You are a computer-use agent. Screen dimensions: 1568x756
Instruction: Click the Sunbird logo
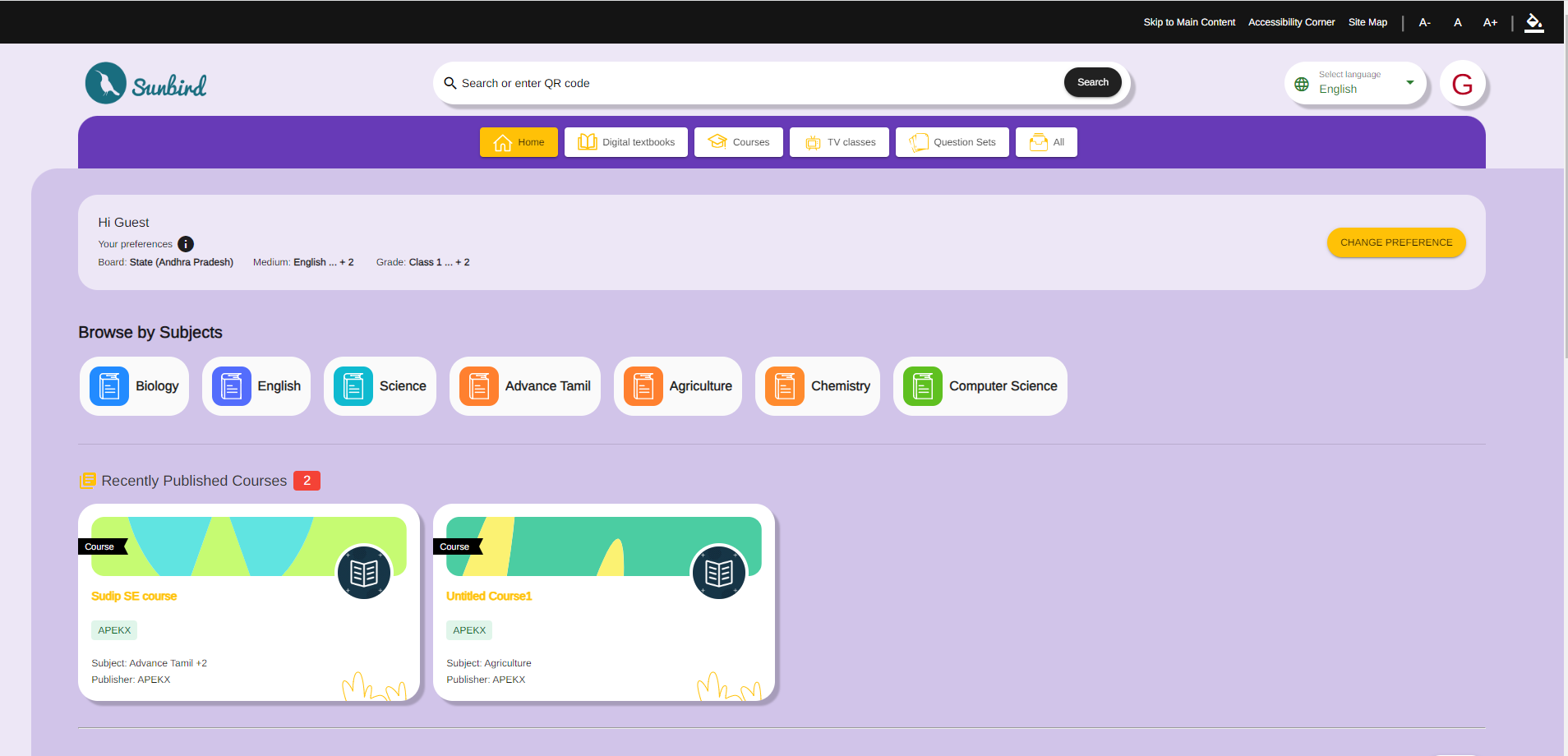146,84
